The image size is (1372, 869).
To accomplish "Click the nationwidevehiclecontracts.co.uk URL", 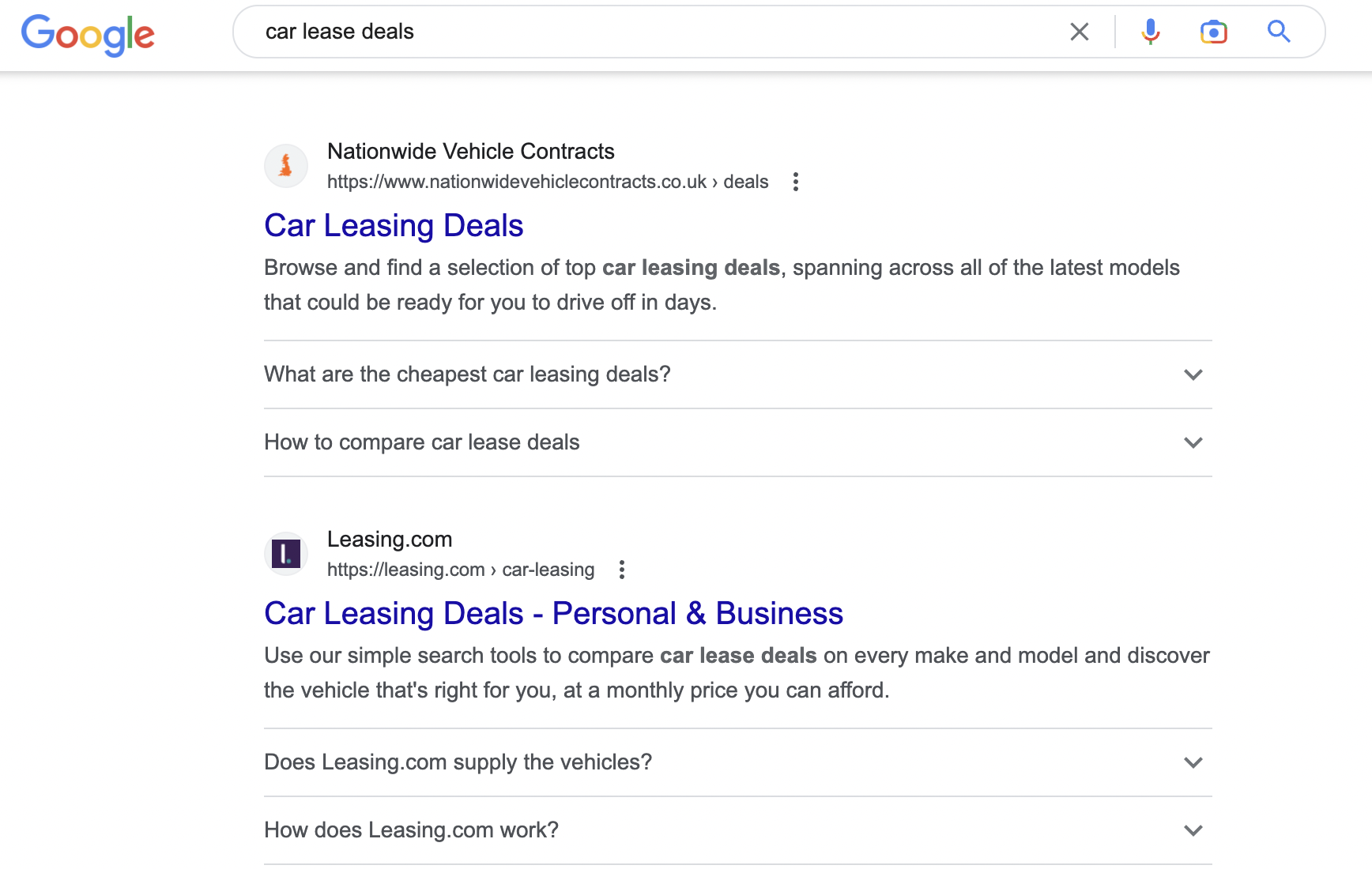I will (x=547, y=182).
